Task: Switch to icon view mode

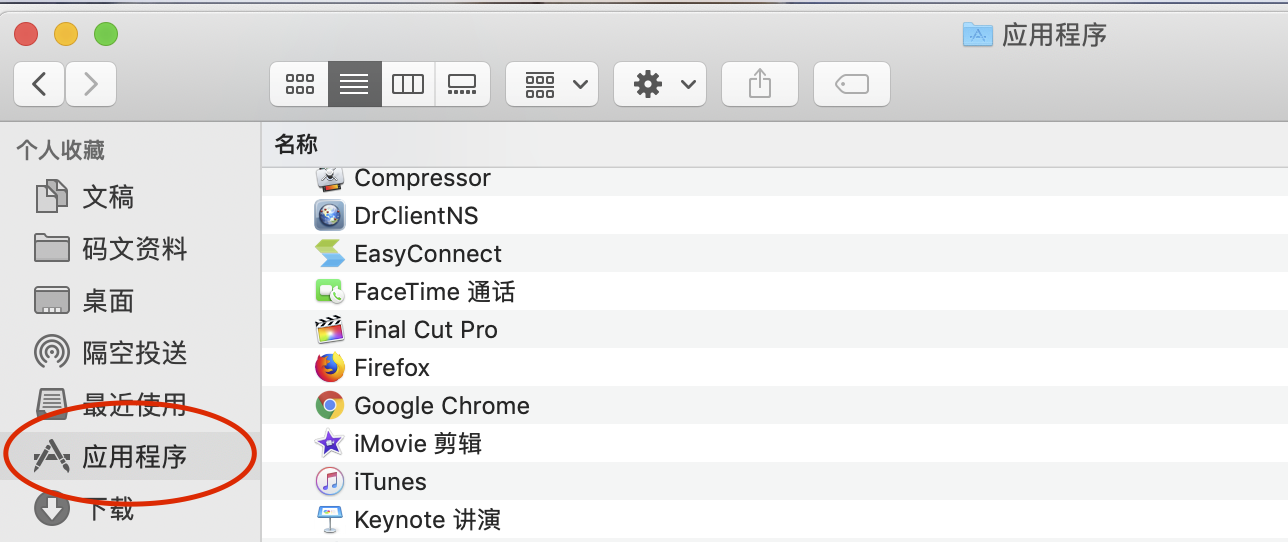Action: (x=300, y=84)
